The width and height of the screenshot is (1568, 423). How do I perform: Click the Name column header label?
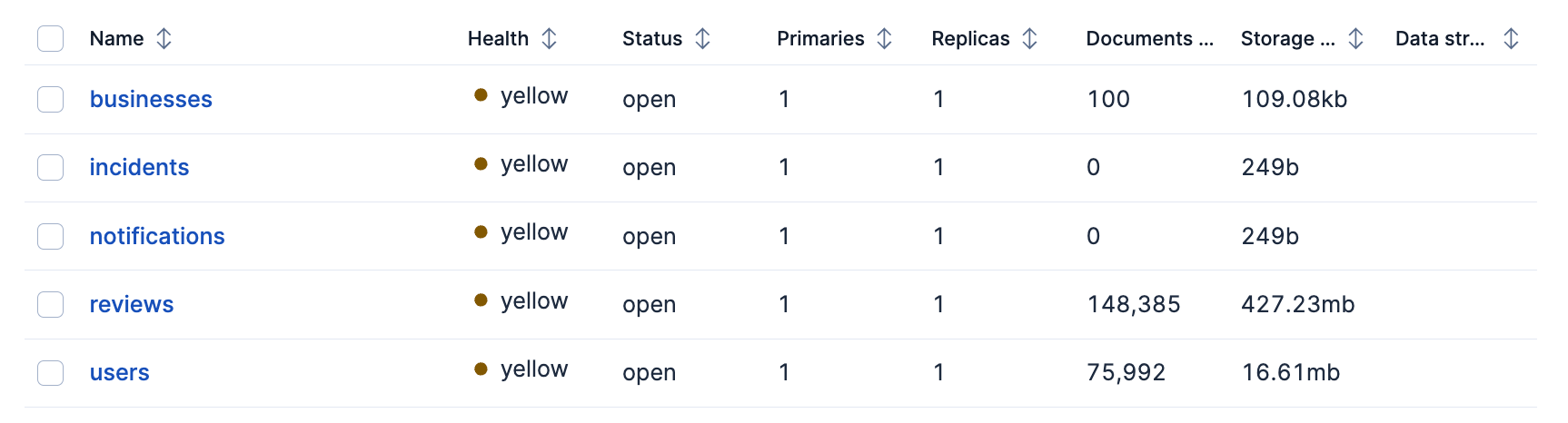coord(116,38)
